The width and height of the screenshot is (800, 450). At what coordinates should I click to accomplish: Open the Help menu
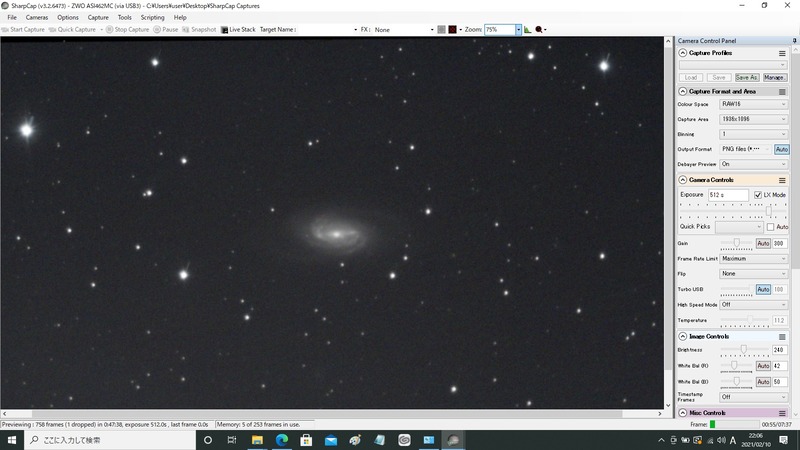[180, 17]
